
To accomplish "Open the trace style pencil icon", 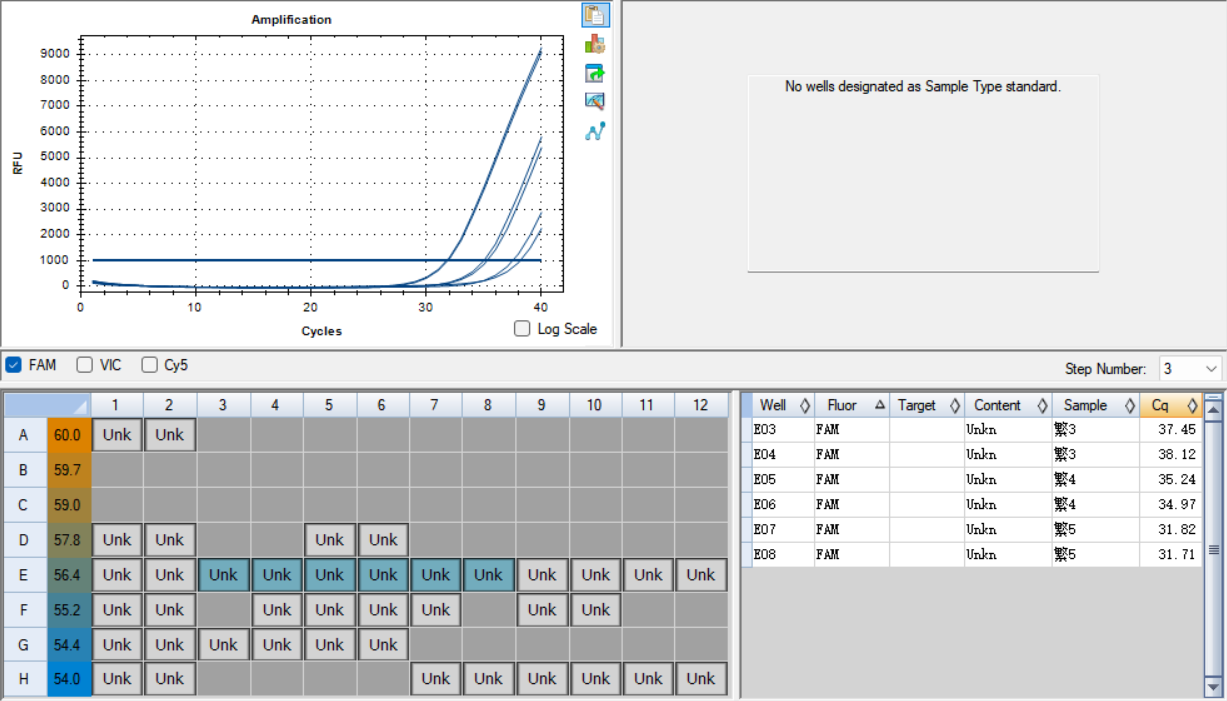I will (x=595, y=101).
